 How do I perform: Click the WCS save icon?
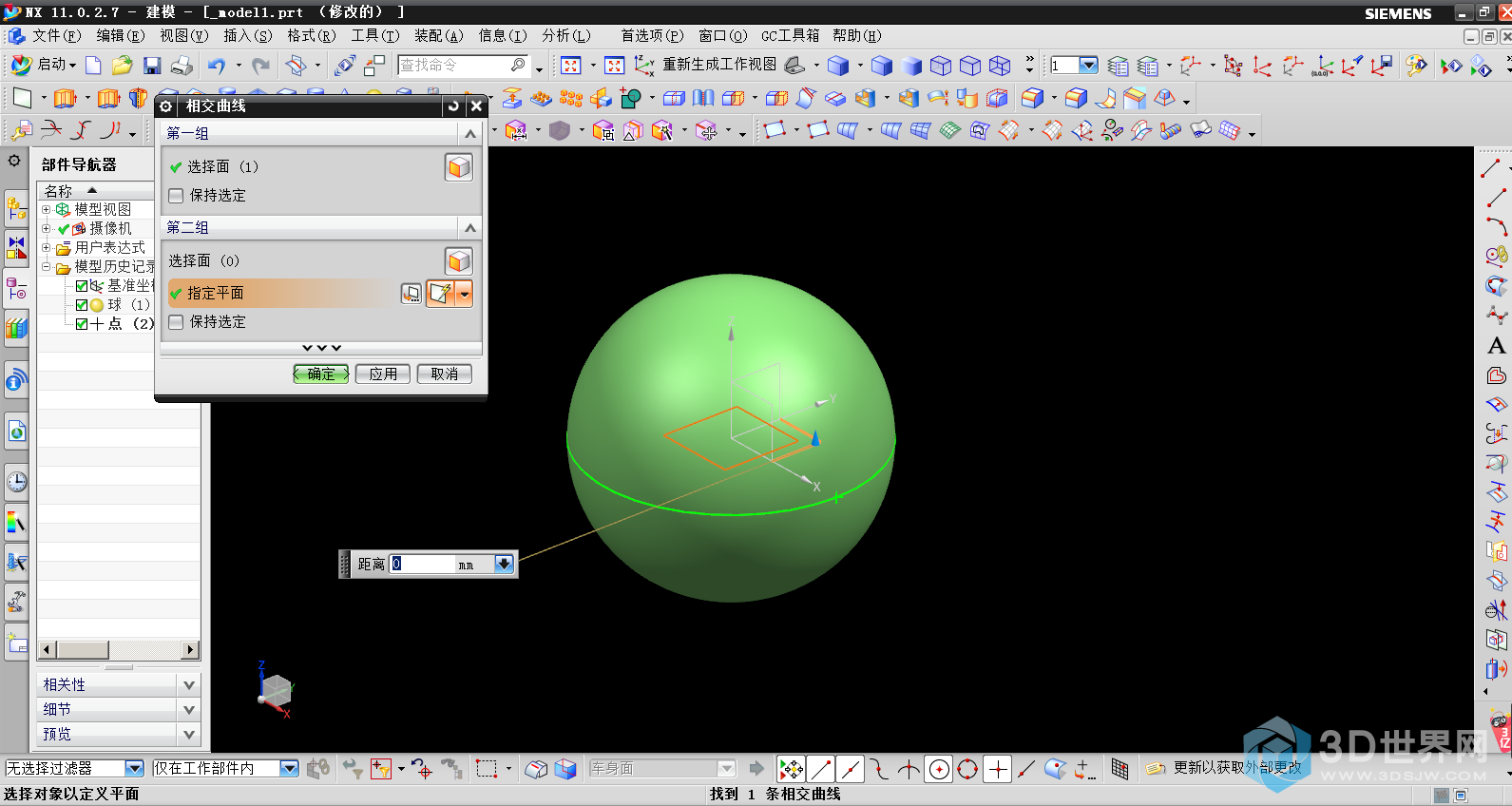tap(1381, 66)
